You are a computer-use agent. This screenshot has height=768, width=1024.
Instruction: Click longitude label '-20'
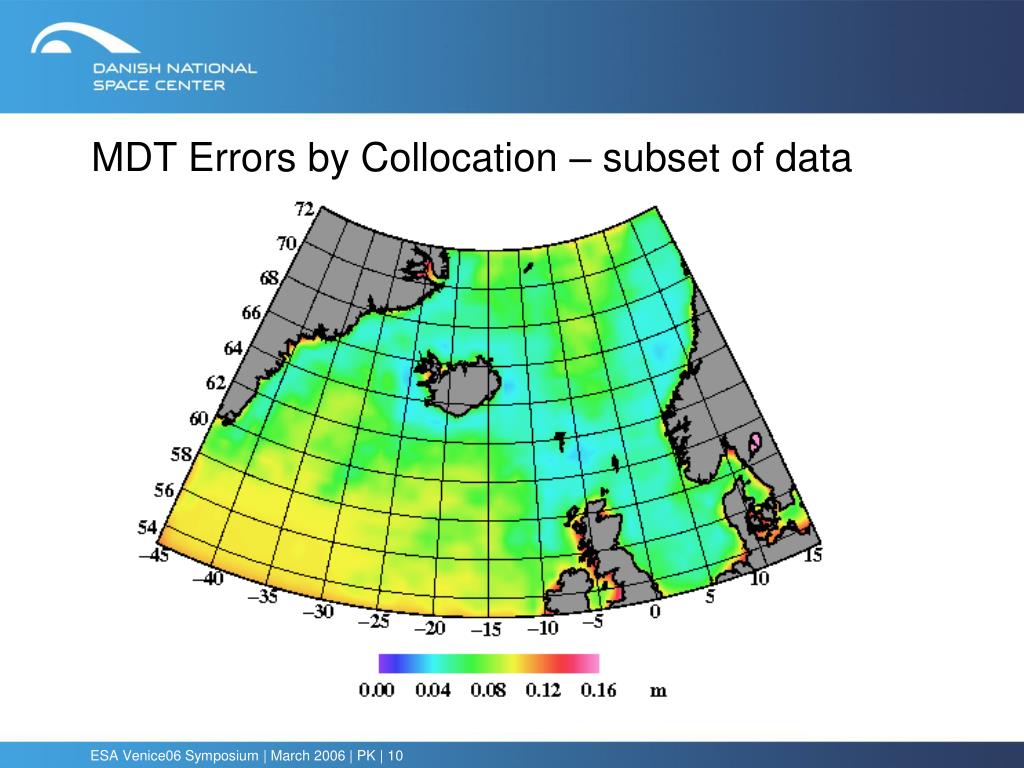[430, 628]
